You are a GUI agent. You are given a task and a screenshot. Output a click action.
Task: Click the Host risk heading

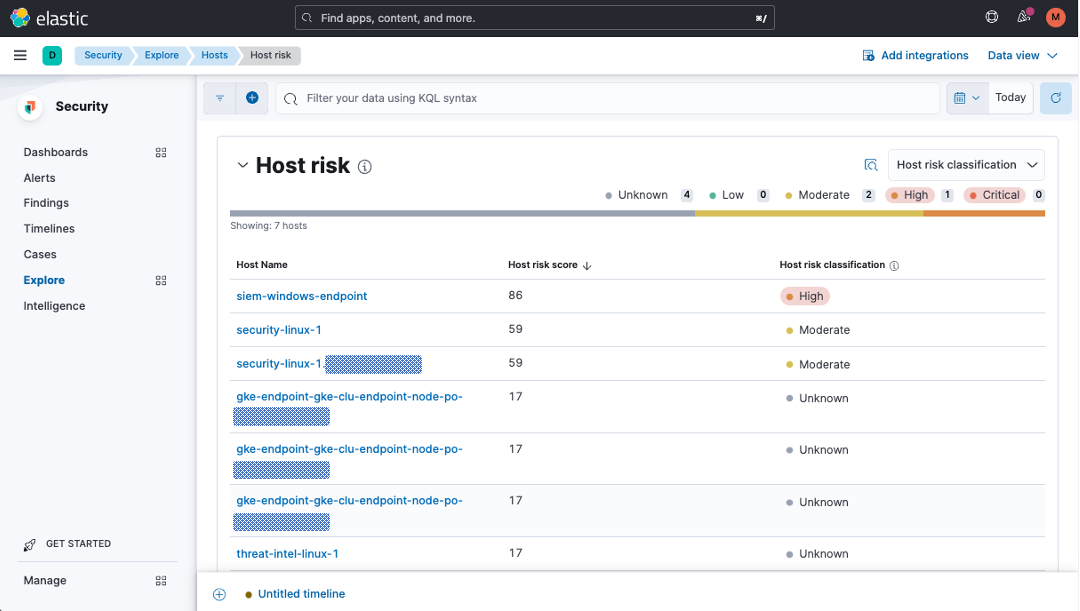pyautogui.click(x=303, y=165)
